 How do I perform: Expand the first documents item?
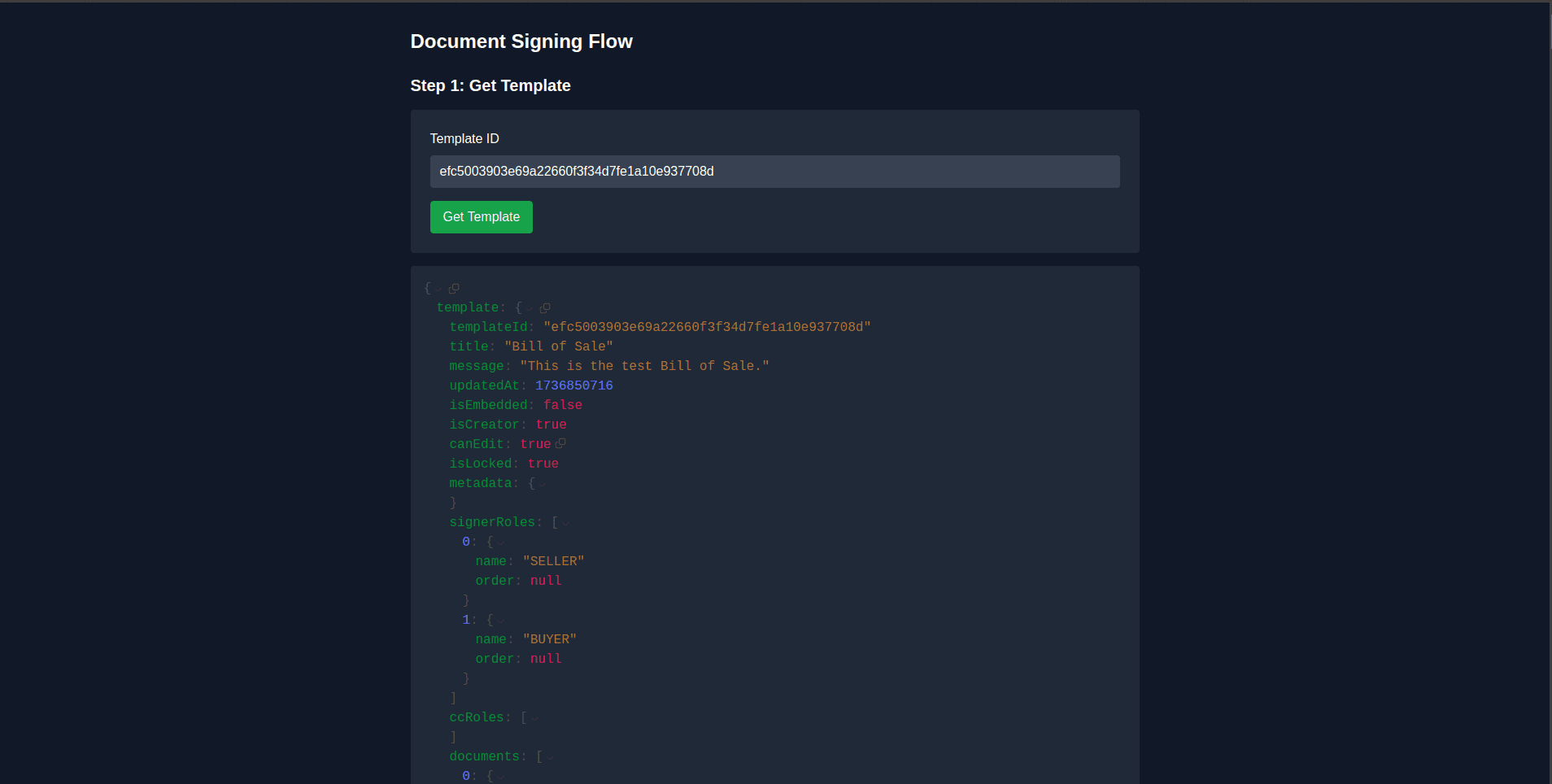pos(500,776)
